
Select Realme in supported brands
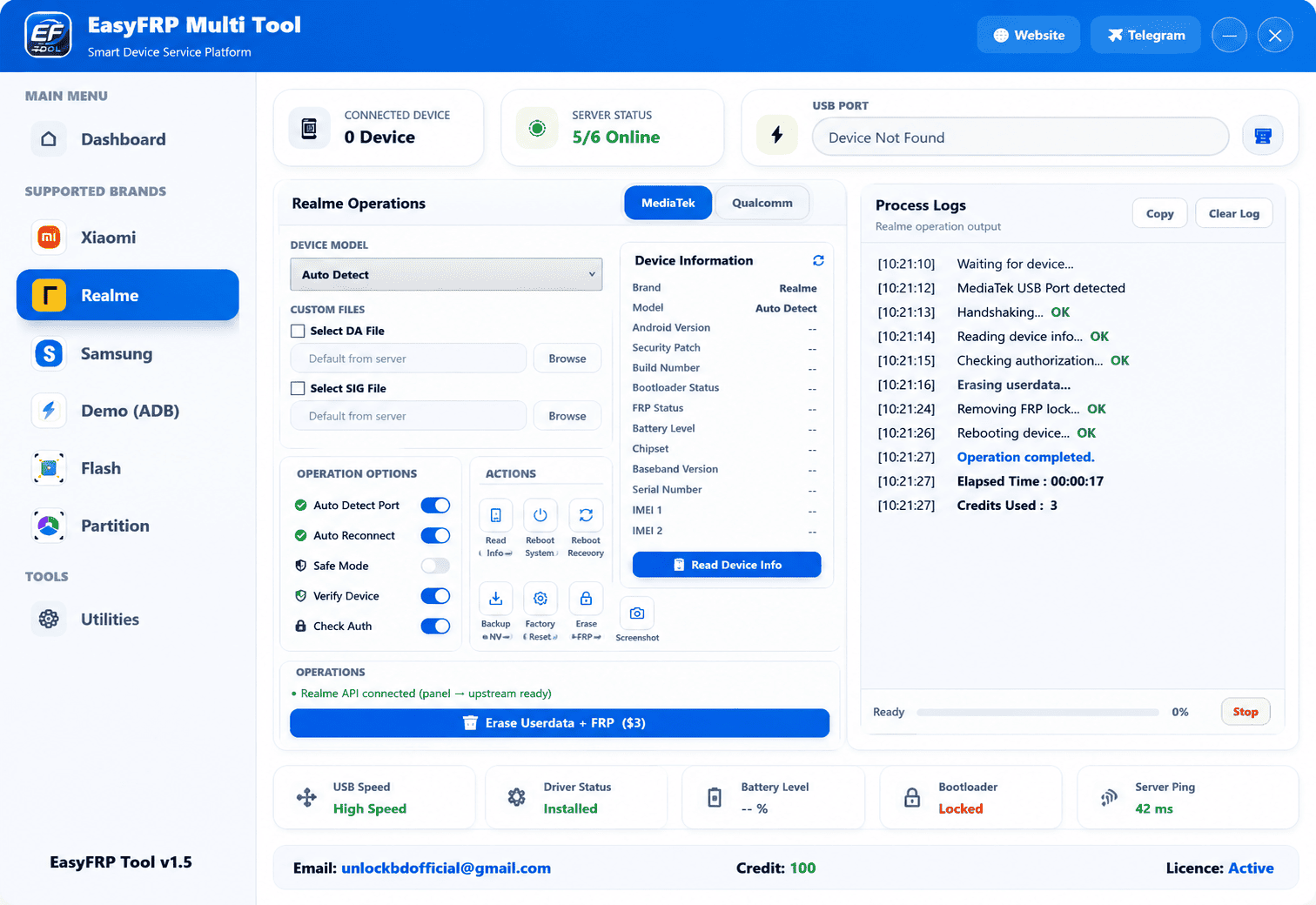click(127, 295)
